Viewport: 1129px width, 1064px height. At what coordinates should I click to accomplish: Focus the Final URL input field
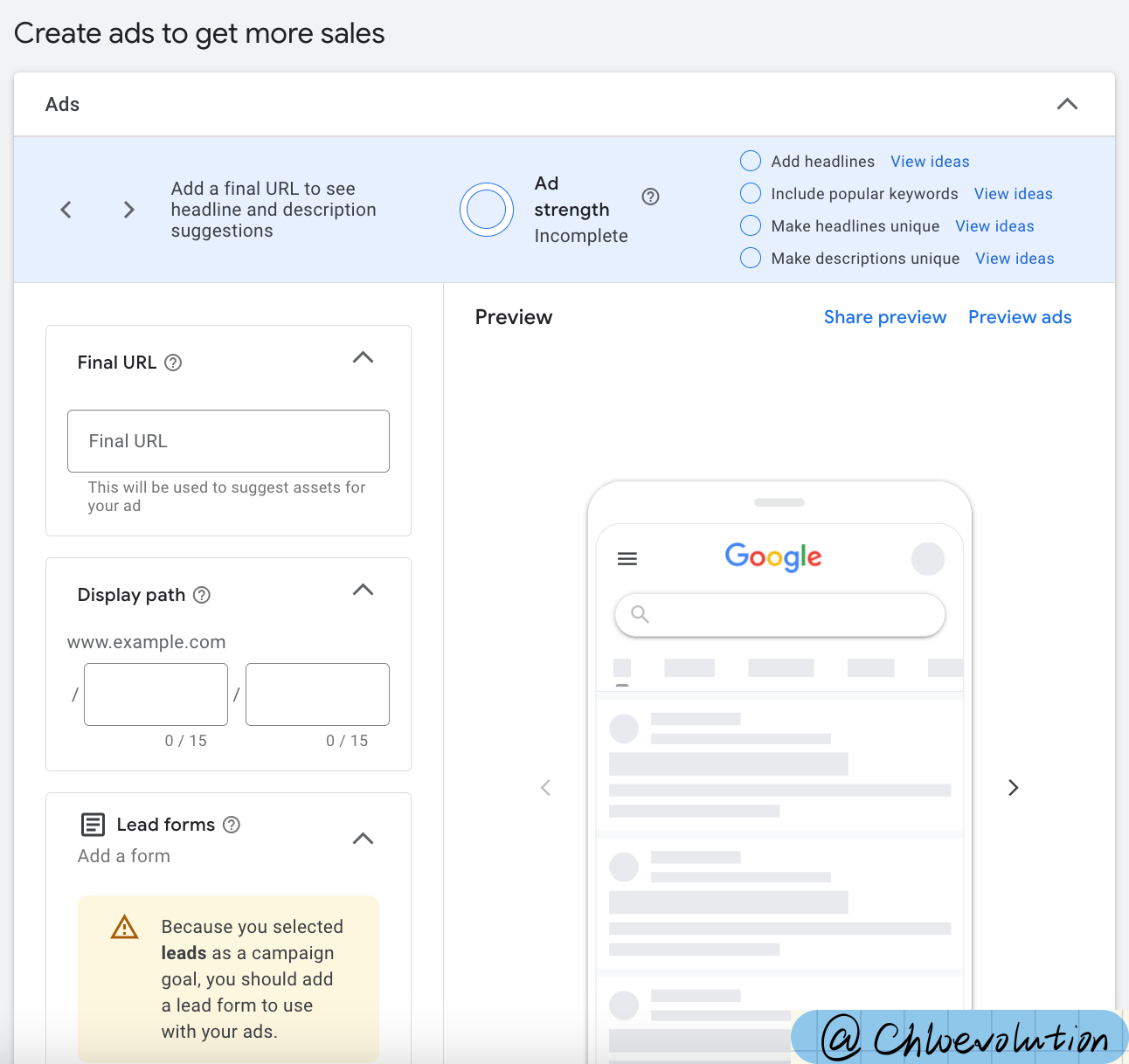tap(228, 441)
